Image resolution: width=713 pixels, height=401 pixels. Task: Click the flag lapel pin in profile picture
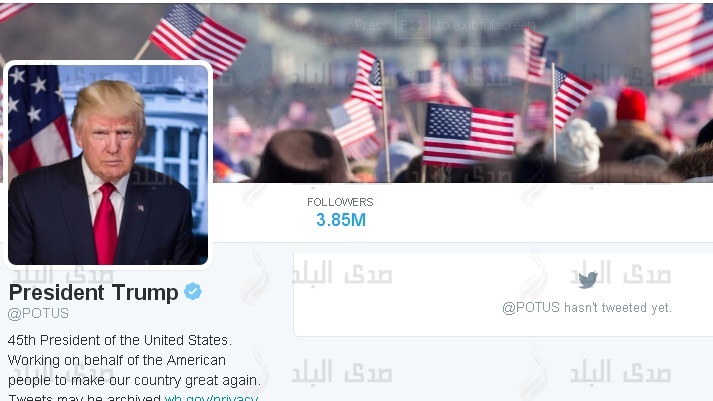tap(141, 208)
